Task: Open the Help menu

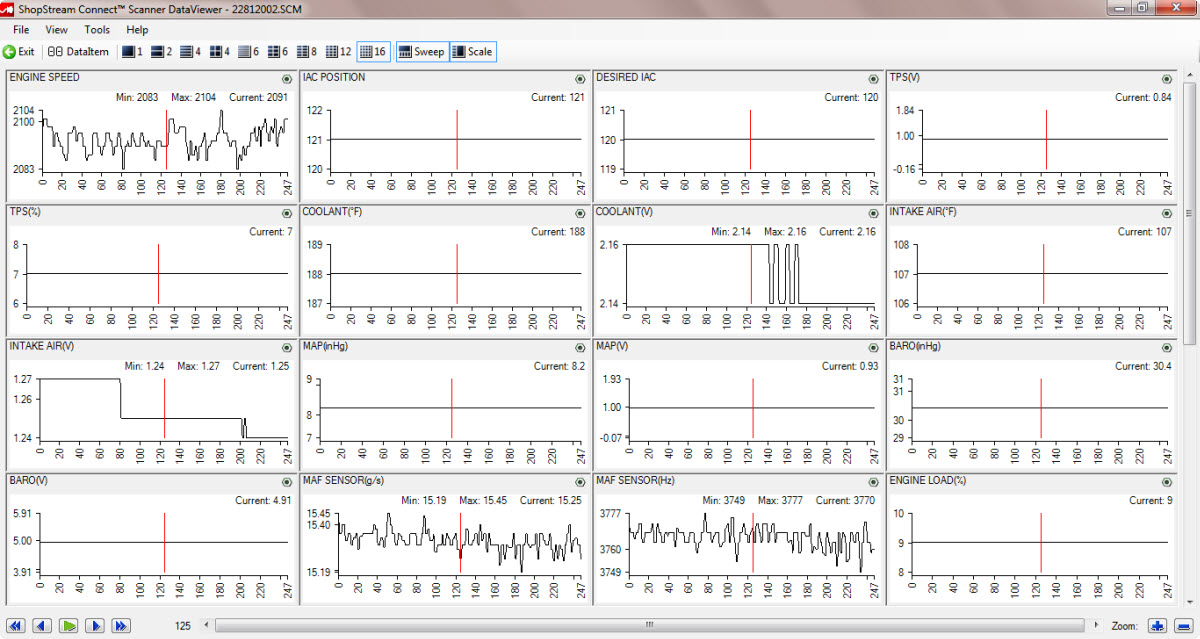Action: (138, 30)
